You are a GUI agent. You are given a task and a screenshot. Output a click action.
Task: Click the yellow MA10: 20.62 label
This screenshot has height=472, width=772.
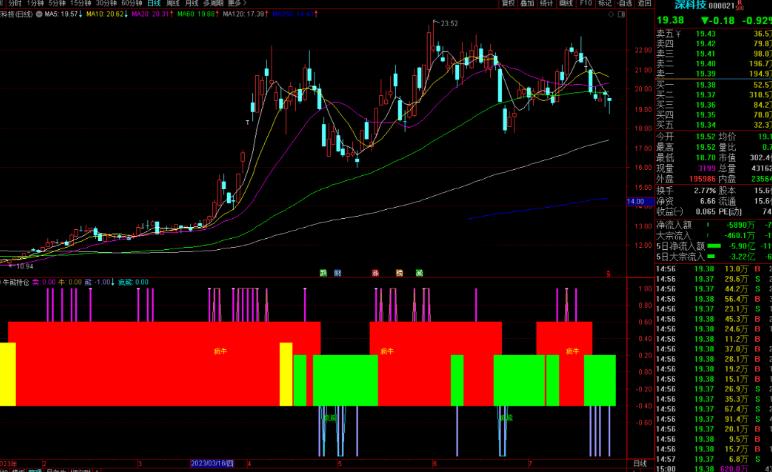coord(107,14)
